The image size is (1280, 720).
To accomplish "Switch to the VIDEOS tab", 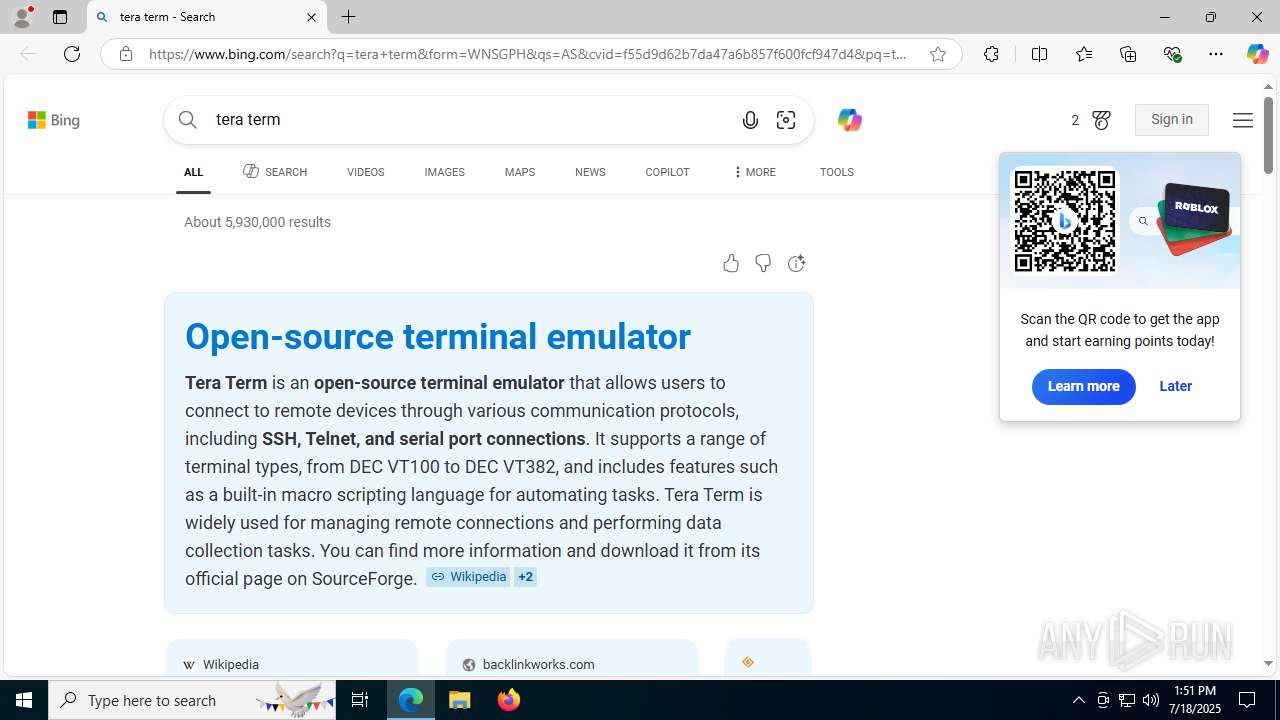I will 365,172.
